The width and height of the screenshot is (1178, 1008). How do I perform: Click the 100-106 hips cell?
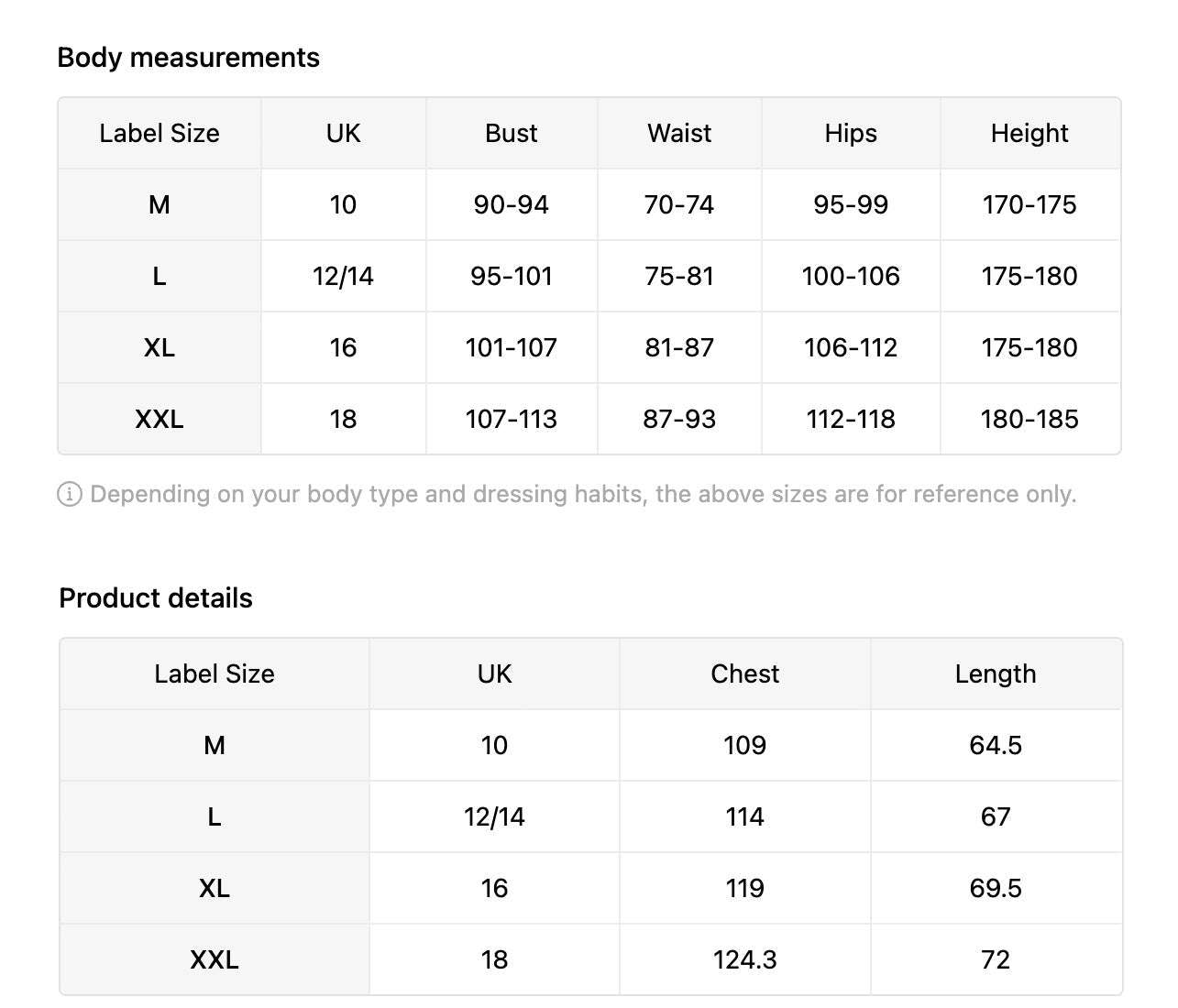click(850, 277)
